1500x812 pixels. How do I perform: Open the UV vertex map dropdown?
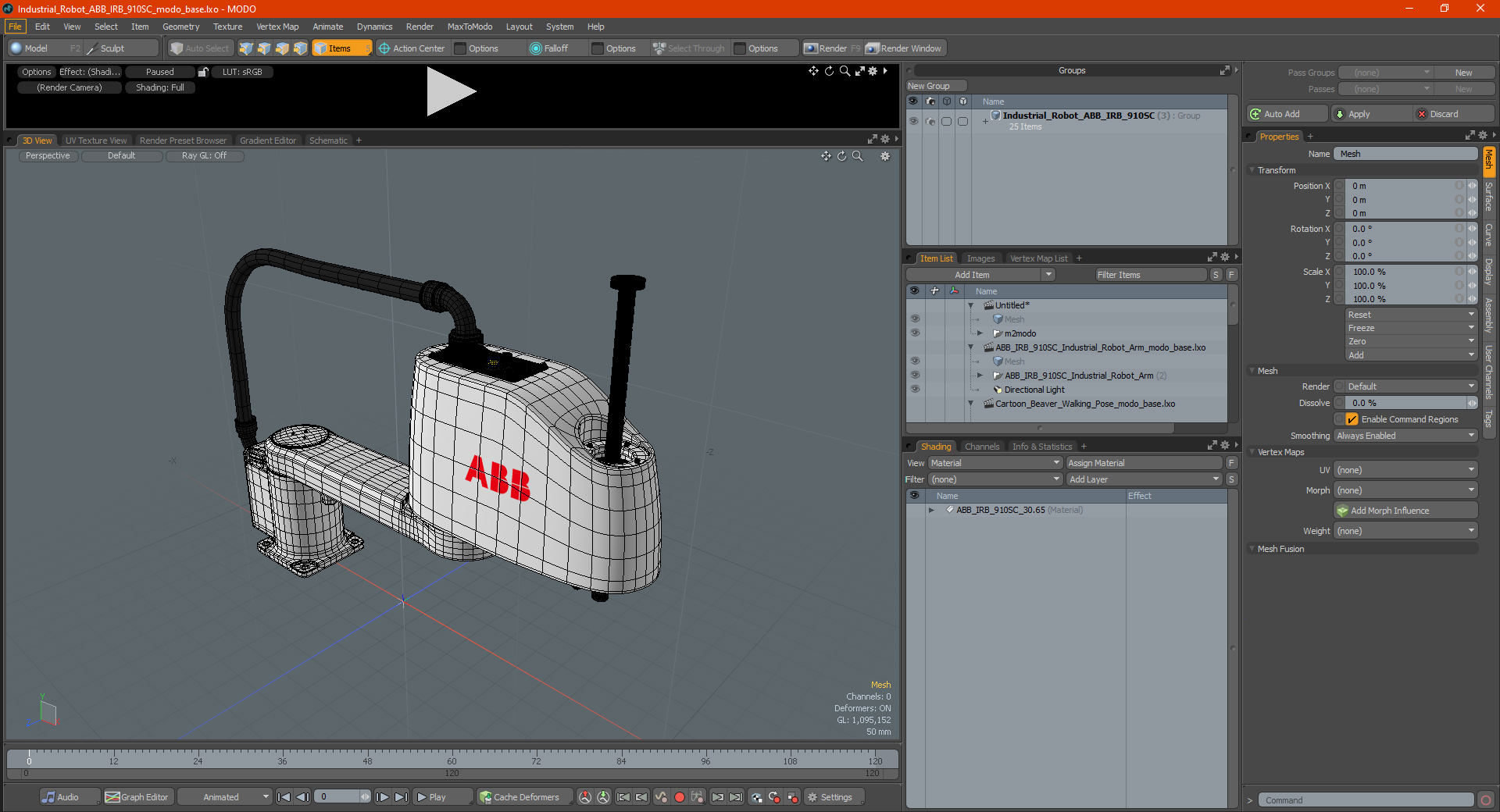click(x=1405, y=470)
